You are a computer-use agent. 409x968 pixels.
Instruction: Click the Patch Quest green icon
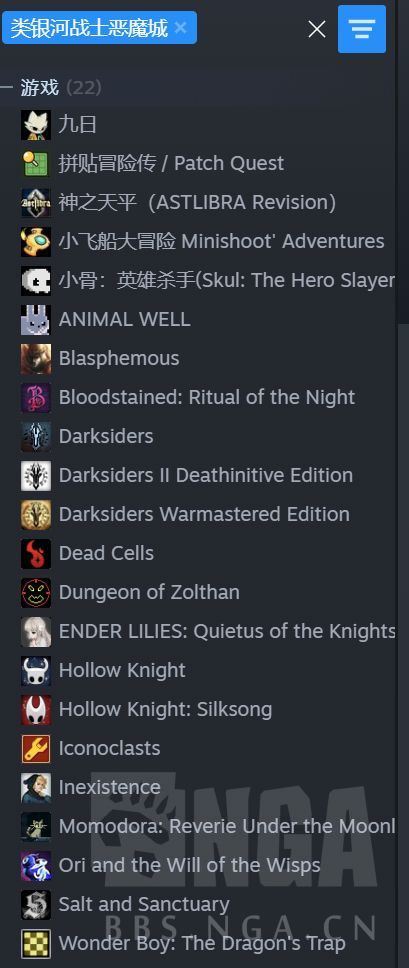(36, 164)
